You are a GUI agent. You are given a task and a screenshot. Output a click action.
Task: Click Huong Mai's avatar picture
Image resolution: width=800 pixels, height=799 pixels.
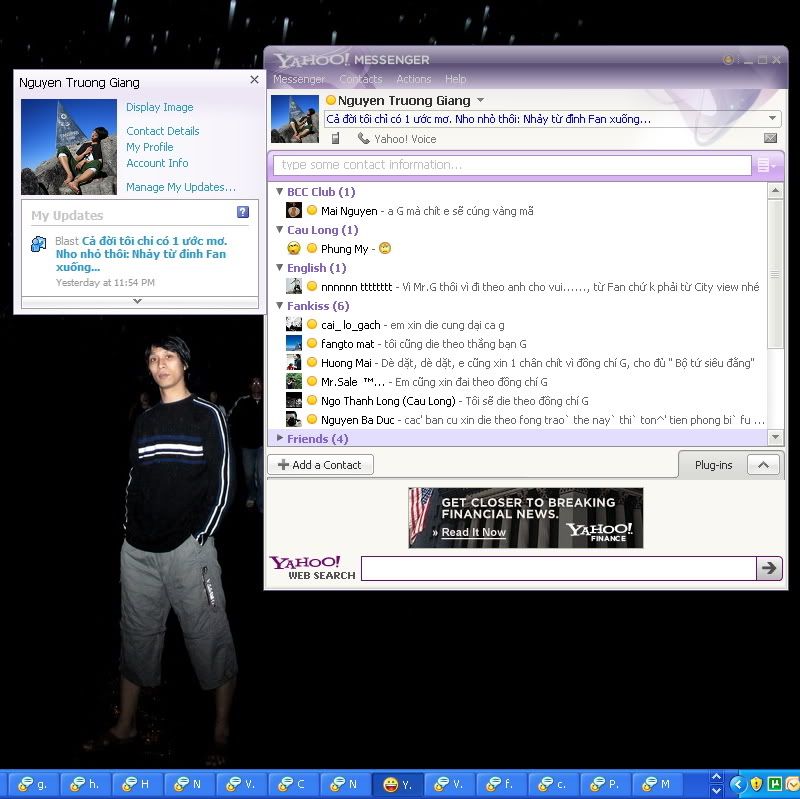pyautogui.click(x=293, y=362)
